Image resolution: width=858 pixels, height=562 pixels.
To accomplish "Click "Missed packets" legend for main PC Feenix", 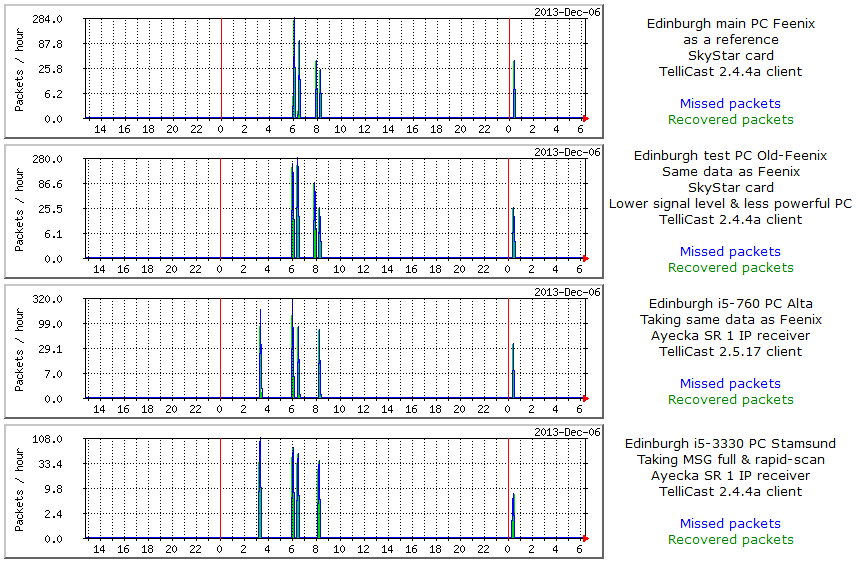I will 730,103.
